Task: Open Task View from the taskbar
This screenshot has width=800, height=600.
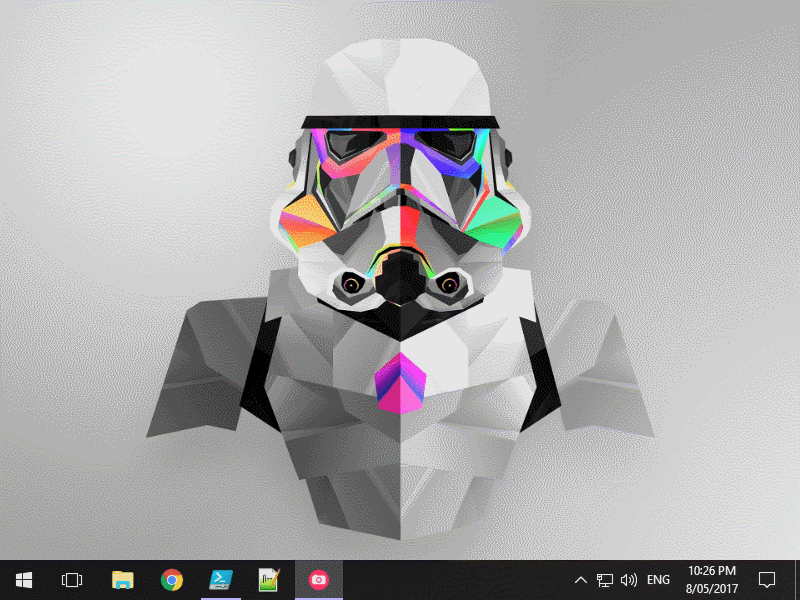Action: [x=71, y=579]
